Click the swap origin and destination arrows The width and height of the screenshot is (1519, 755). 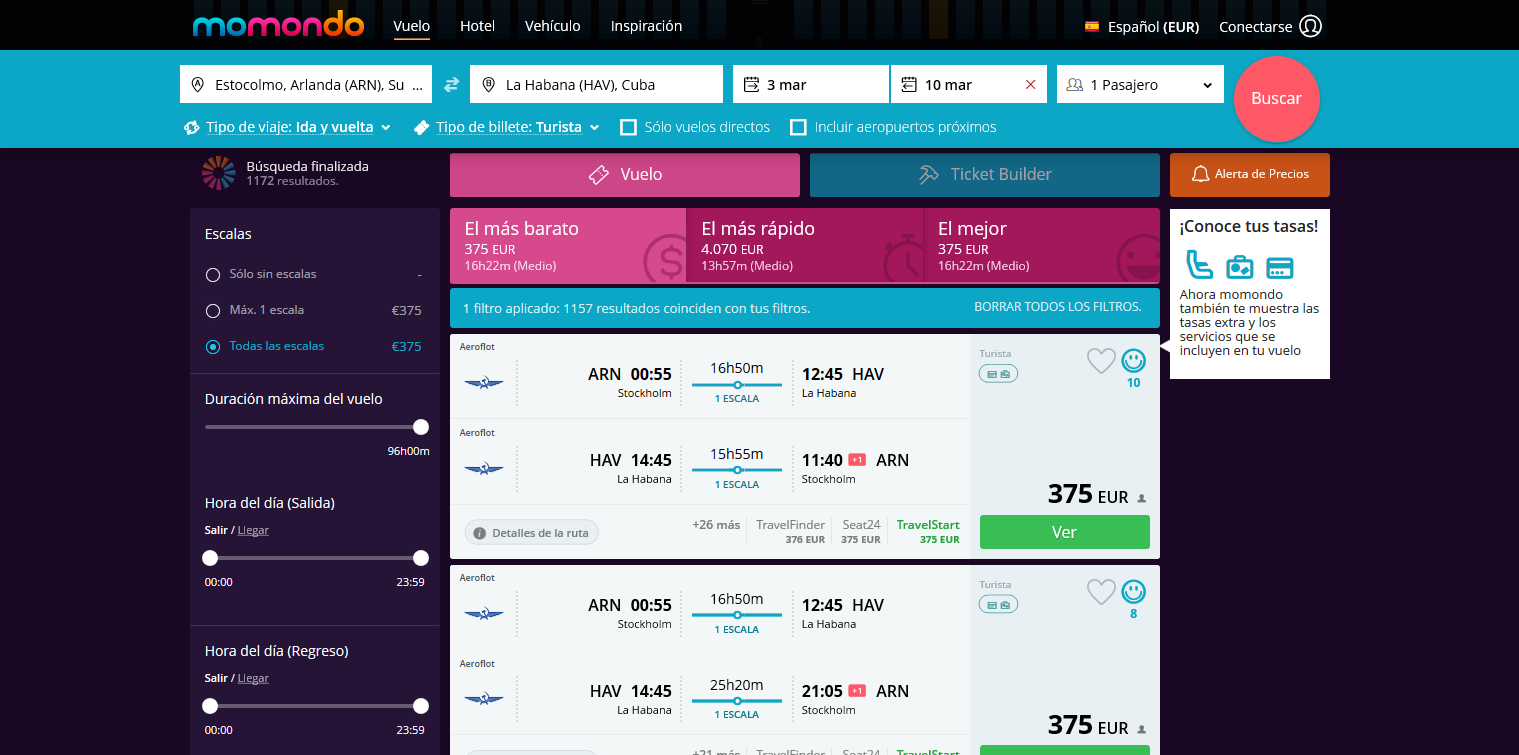point(451,85)
